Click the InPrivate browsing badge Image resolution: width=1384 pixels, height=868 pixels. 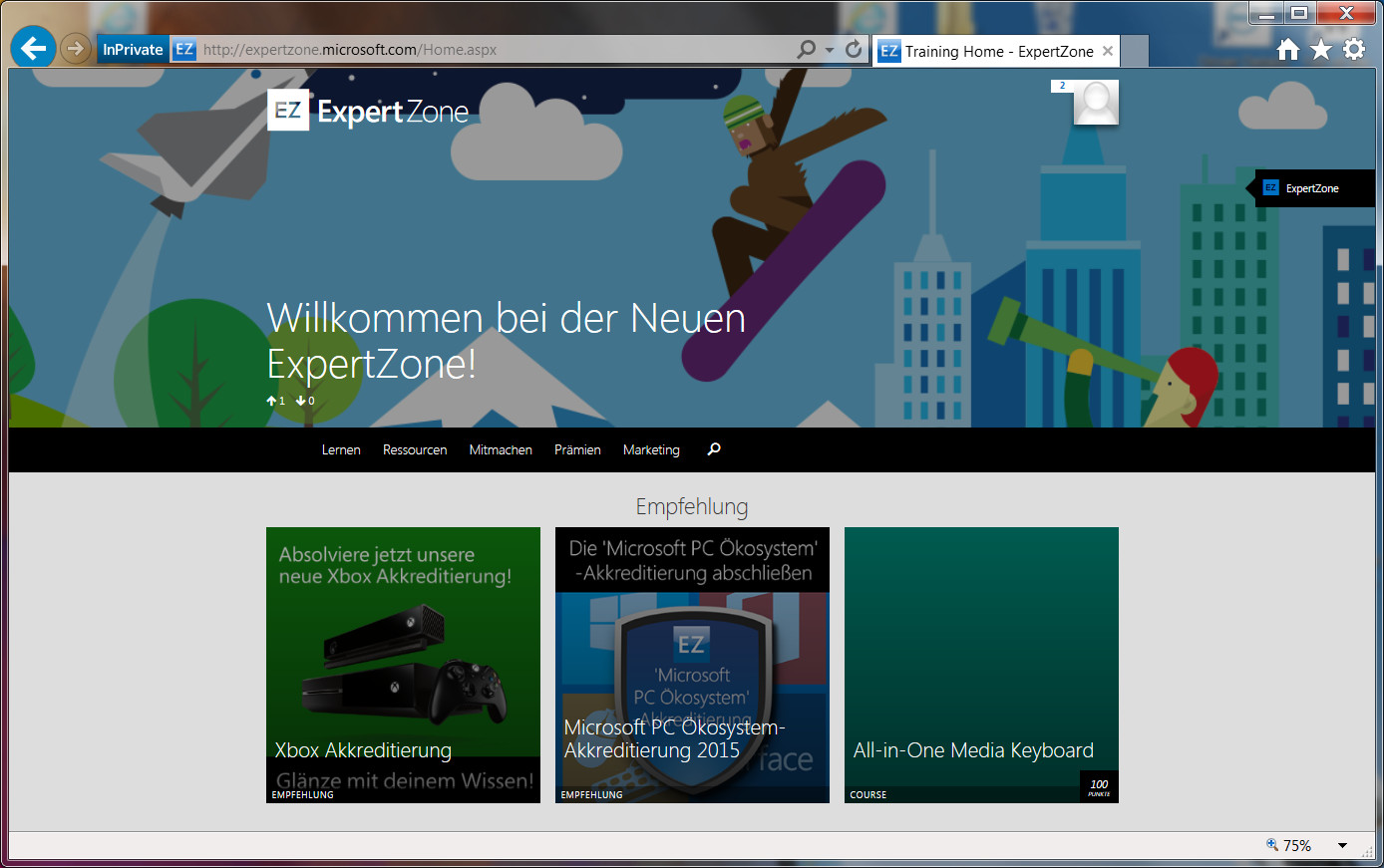click(x=132, y=48)
